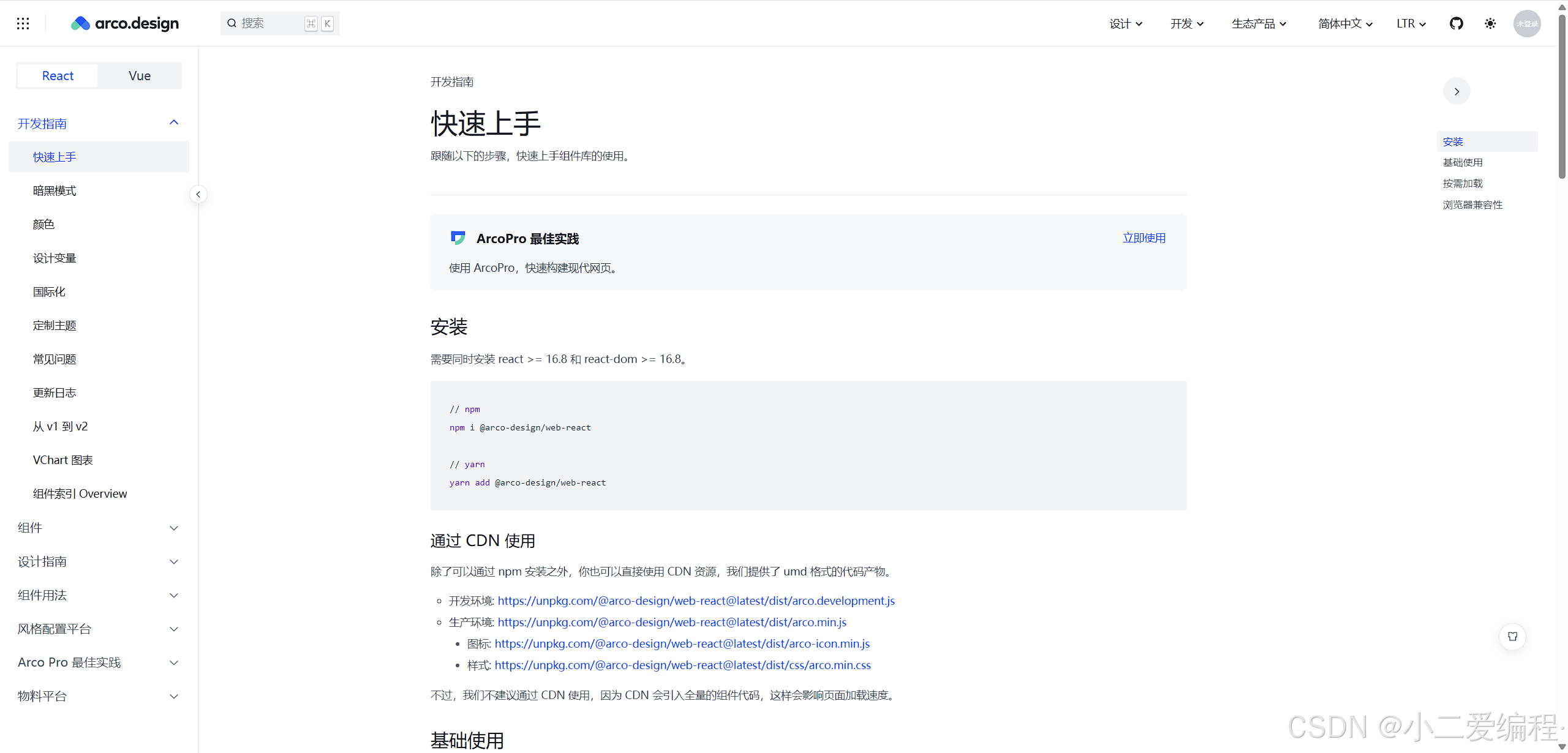
Task: Click the ArcoPro shield logo icon
Action: click(x=458, y=238)
